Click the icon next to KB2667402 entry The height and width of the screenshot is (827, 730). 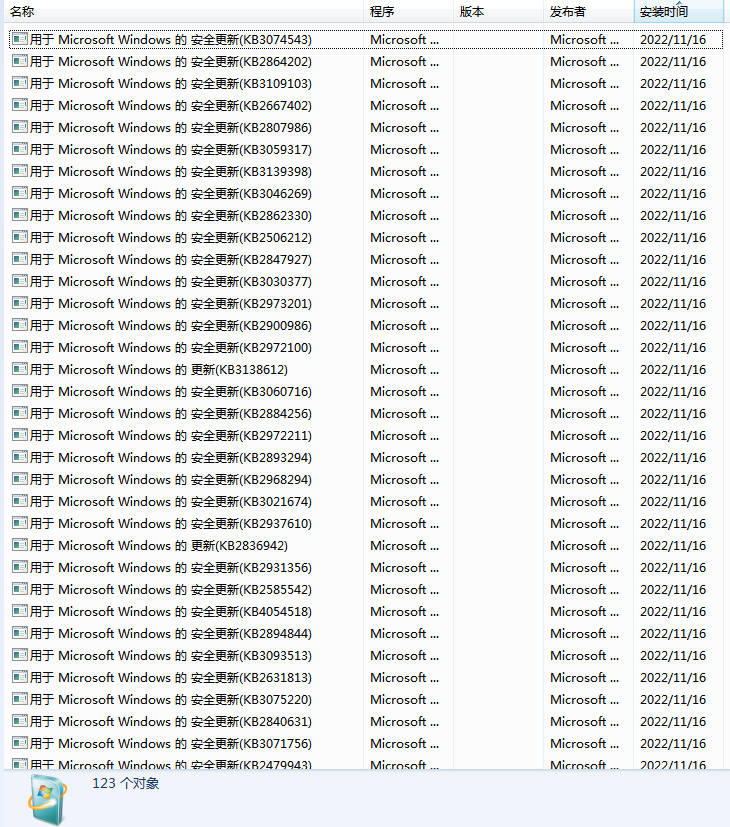point(19,105)
